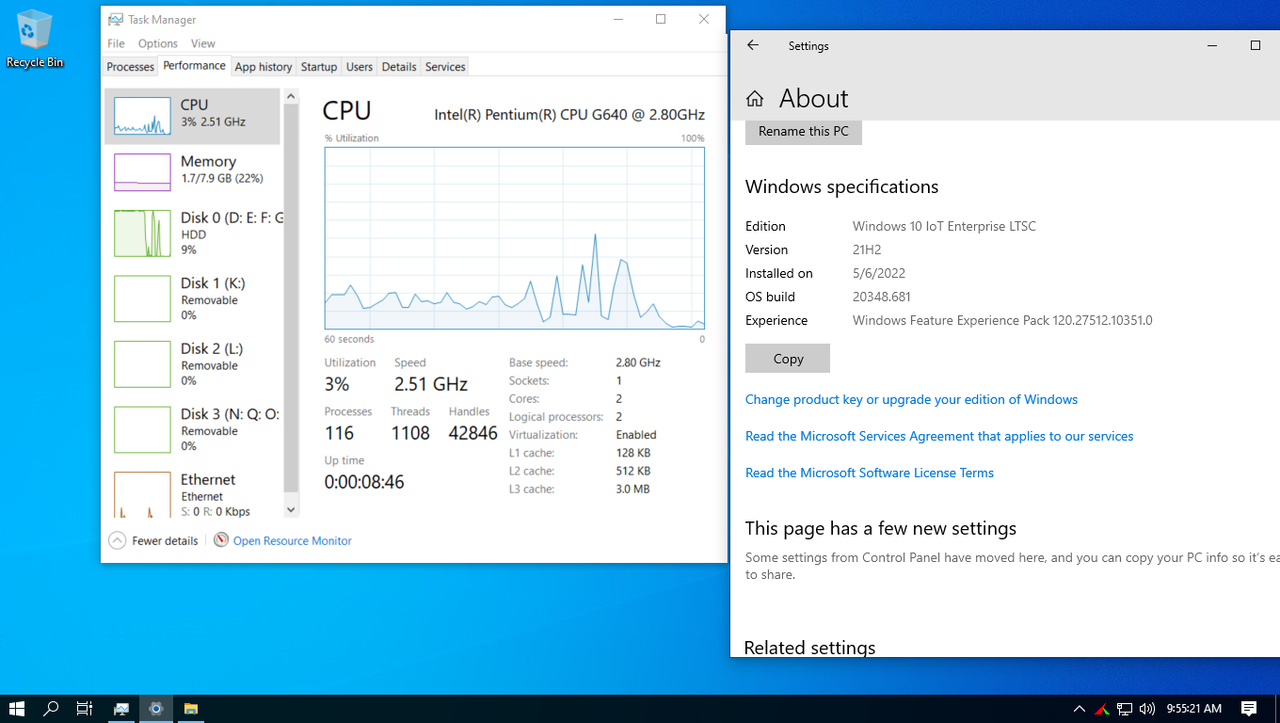Click the Copy button in Windows specifications
The width and height of the screenshot is (1280, 723).
(x=788, y=358)
